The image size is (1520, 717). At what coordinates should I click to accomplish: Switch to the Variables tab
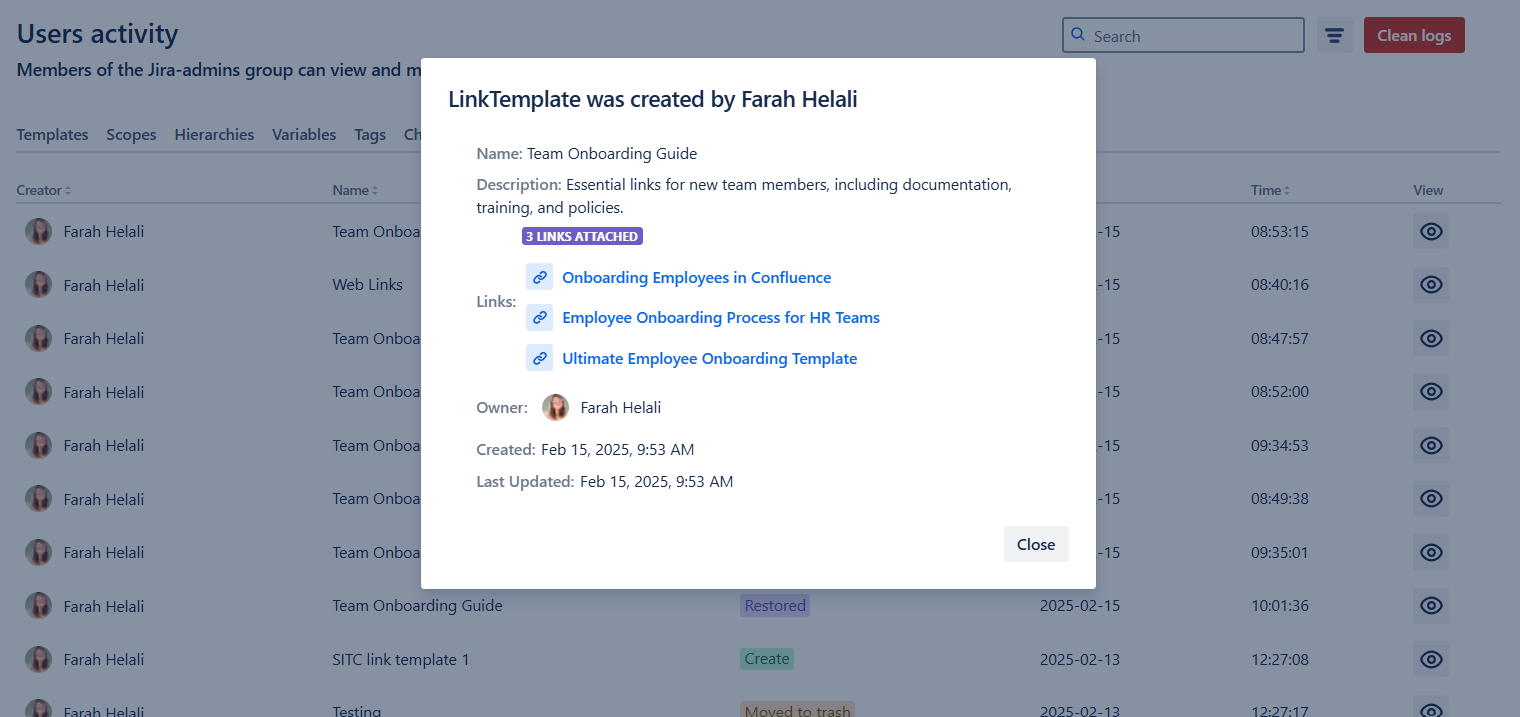point(304,135)
